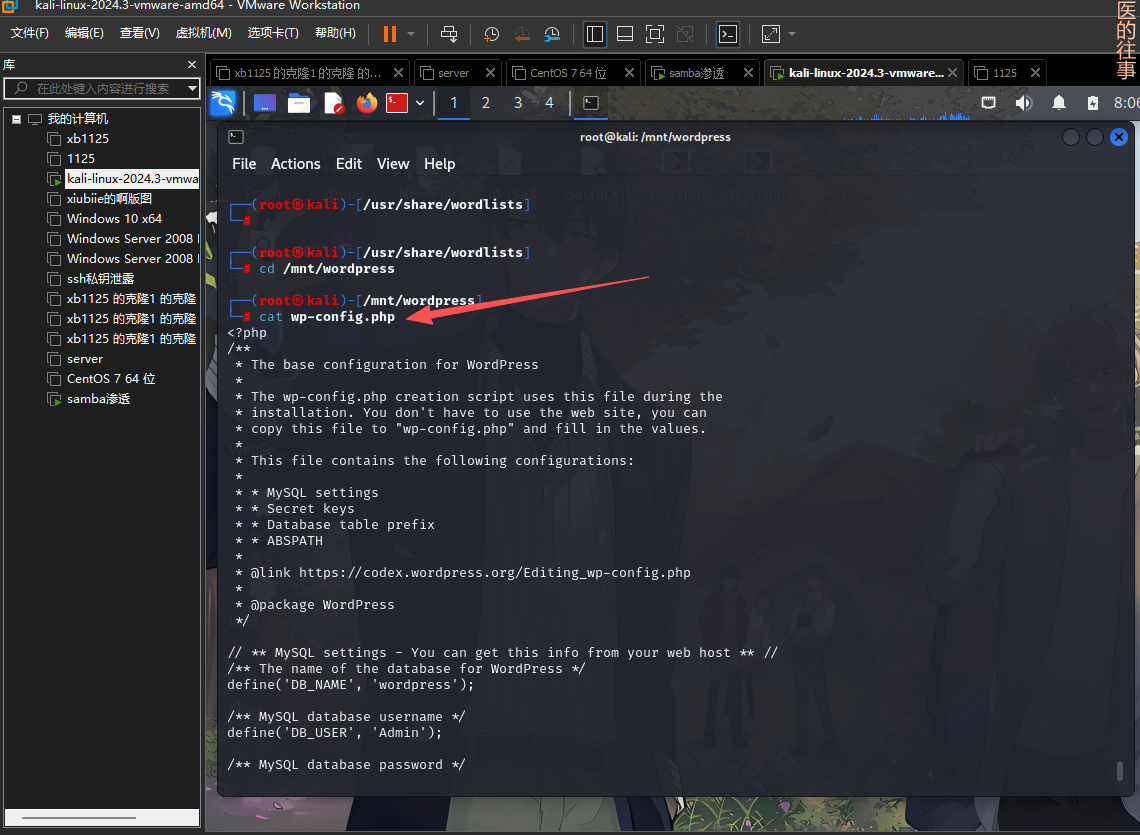Switch to the CentOS 7 64 位 tab
Screen dimensions: 1140x835
tap(568, 73)
